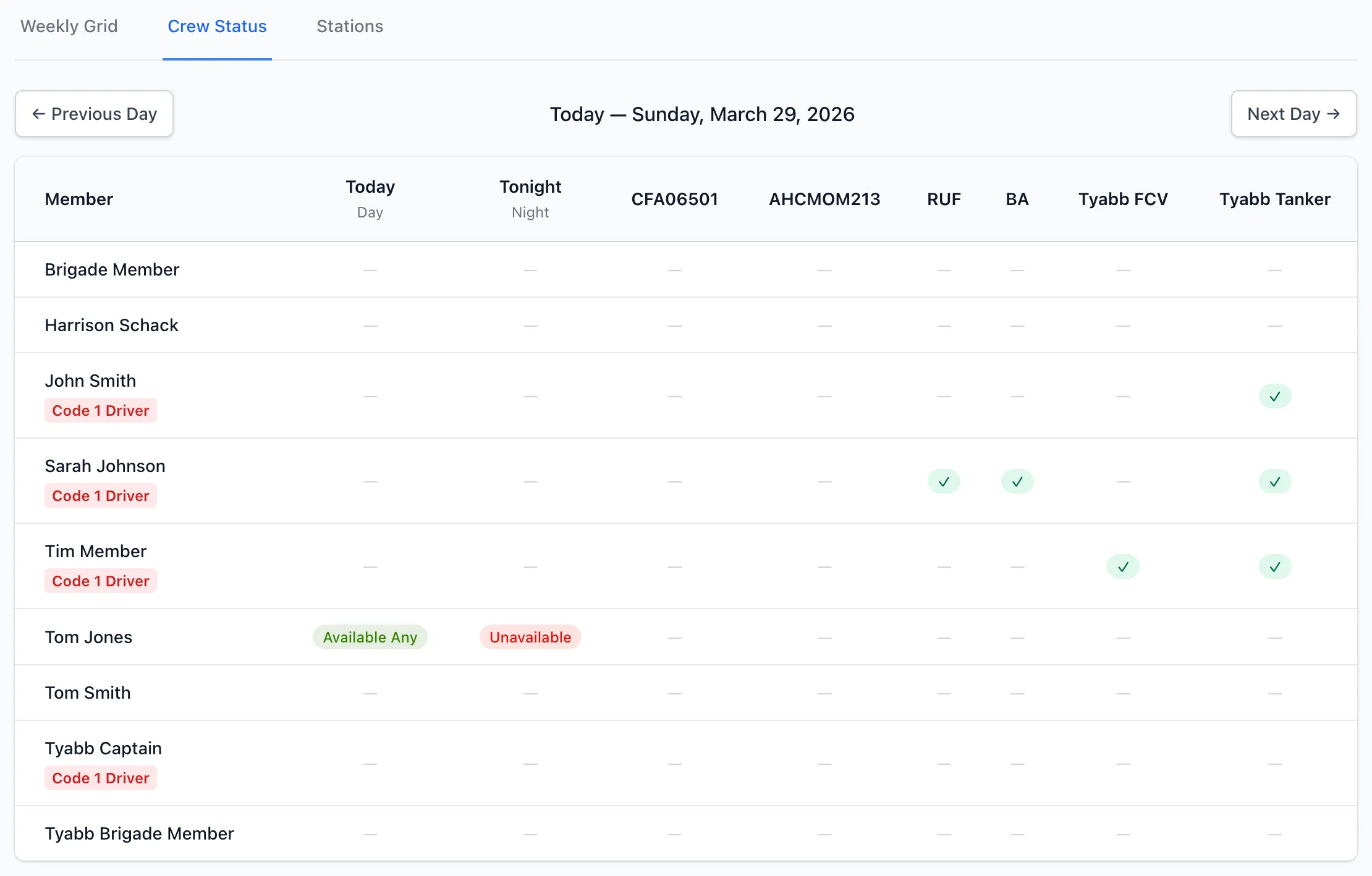Advance to the Next Day
The height and width of the screenshot is (876, 1372).
pos(1294,114)
